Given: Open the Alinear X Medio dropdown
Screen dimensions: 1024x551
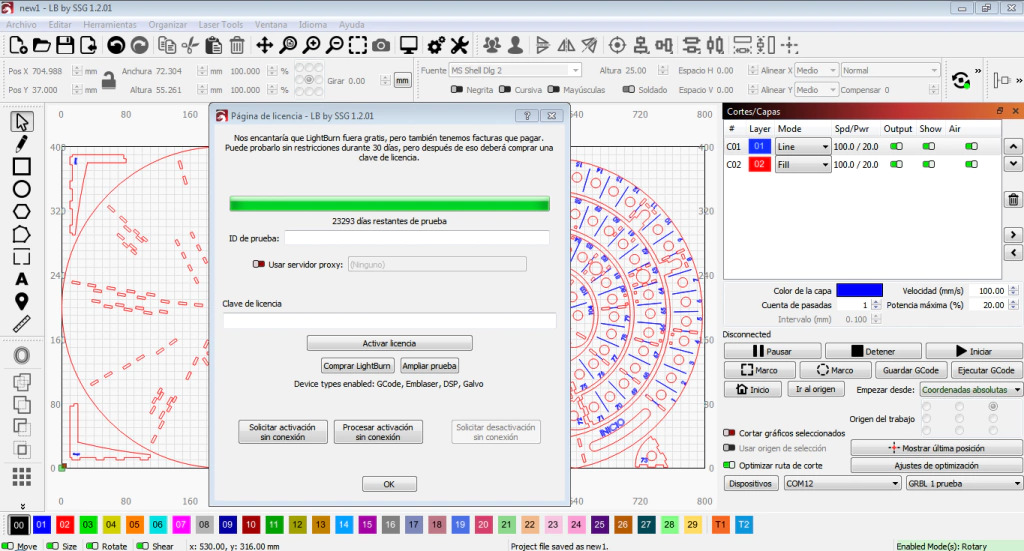Looking at the screenshot, I should [x=816, y=71].
